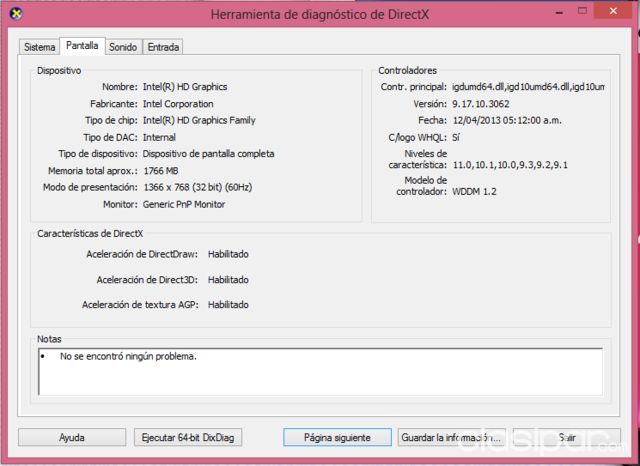Click driver model value "WDDM 1.2"
The width and height of the screenshot is (640, 466).
[x=474, y=191]
